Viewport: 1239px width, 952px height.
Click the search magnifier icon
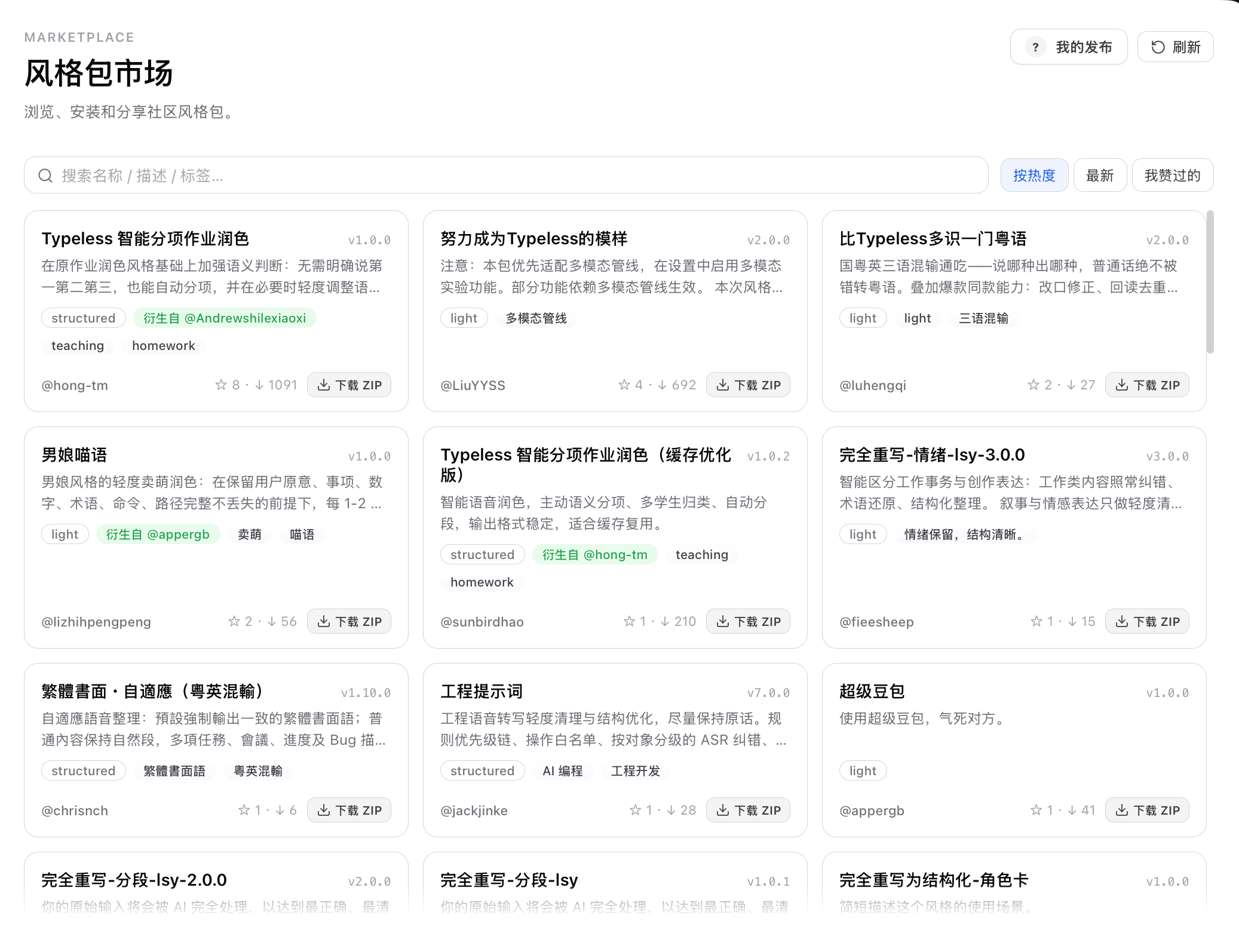point(45,176)
